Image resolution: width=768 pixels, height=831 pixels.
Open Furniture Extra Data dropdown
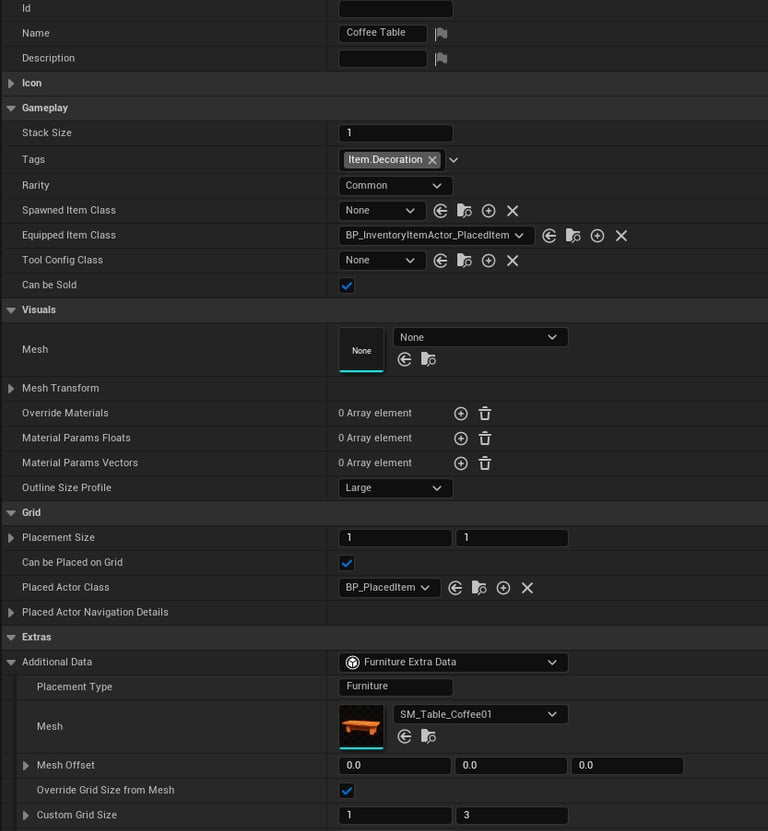coord(453,662)
